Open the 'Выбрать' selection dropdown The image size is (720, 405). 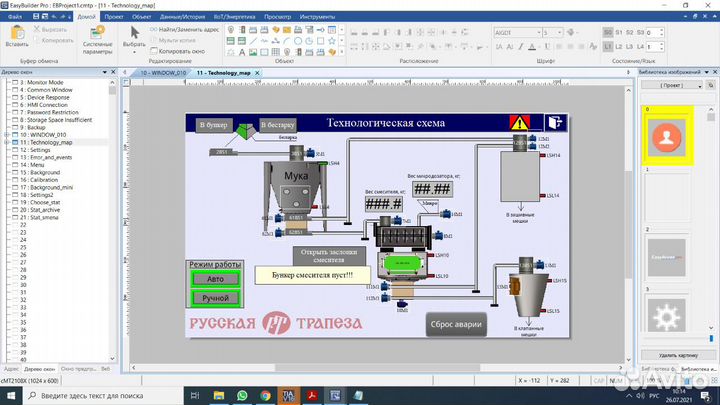(x=134, y=52)
